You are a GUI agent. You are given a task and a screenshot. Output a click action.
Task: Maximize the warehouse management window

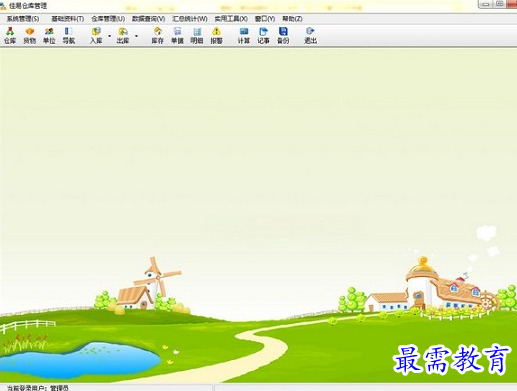tap(499, 4)
